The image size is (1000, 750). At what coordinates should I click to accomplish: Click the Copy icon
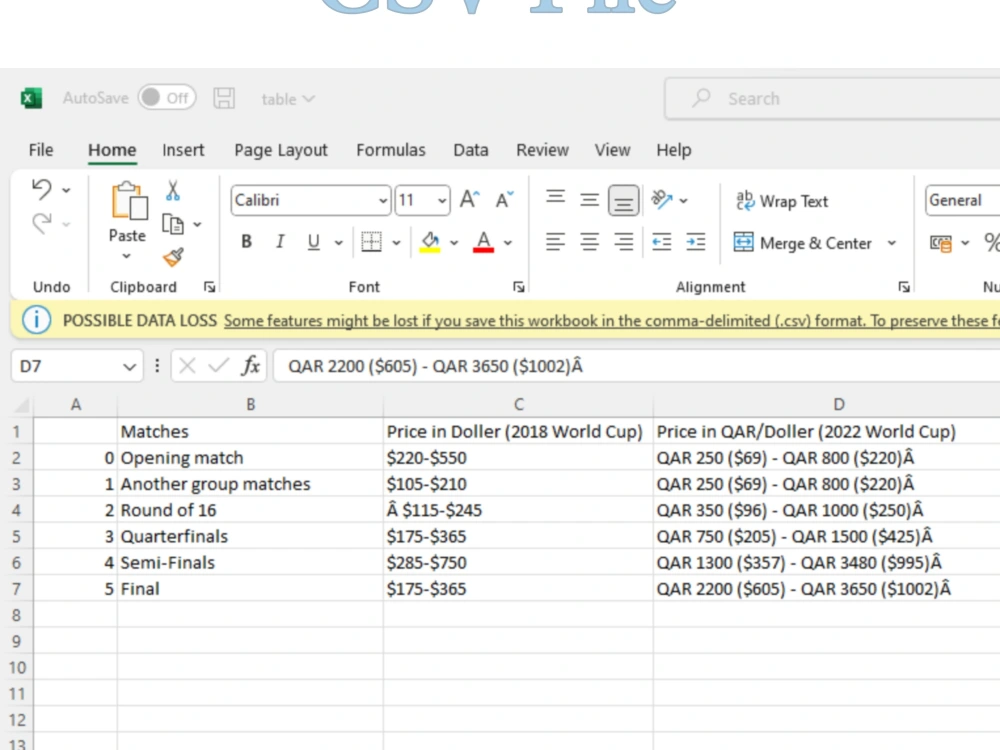point(173,224)
